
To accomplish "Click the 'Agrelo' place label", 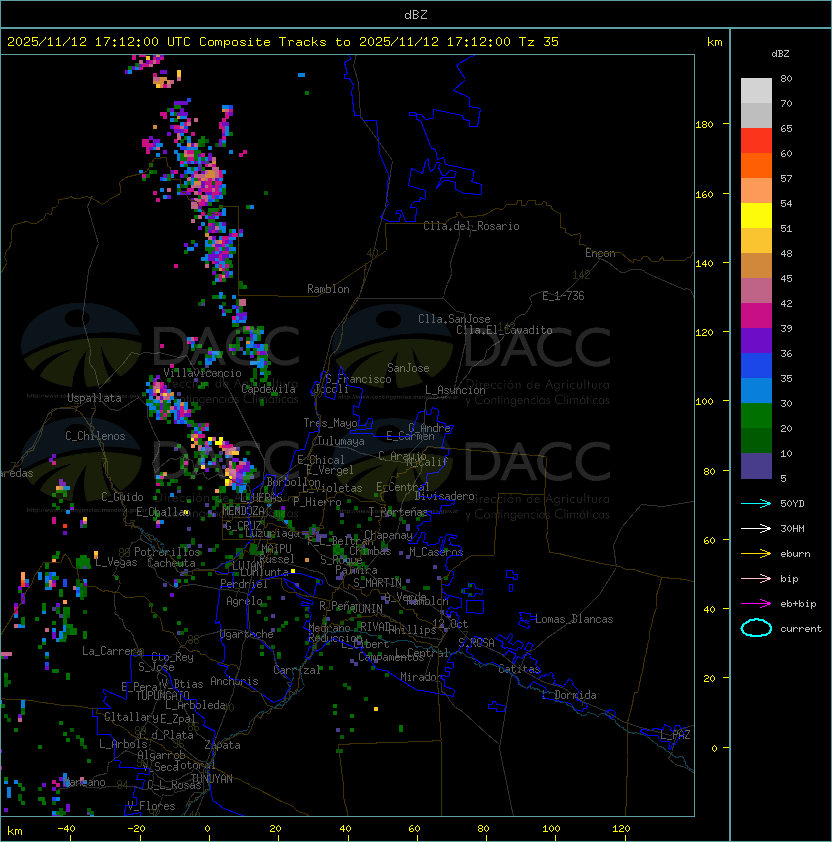I will pos(244,601).
